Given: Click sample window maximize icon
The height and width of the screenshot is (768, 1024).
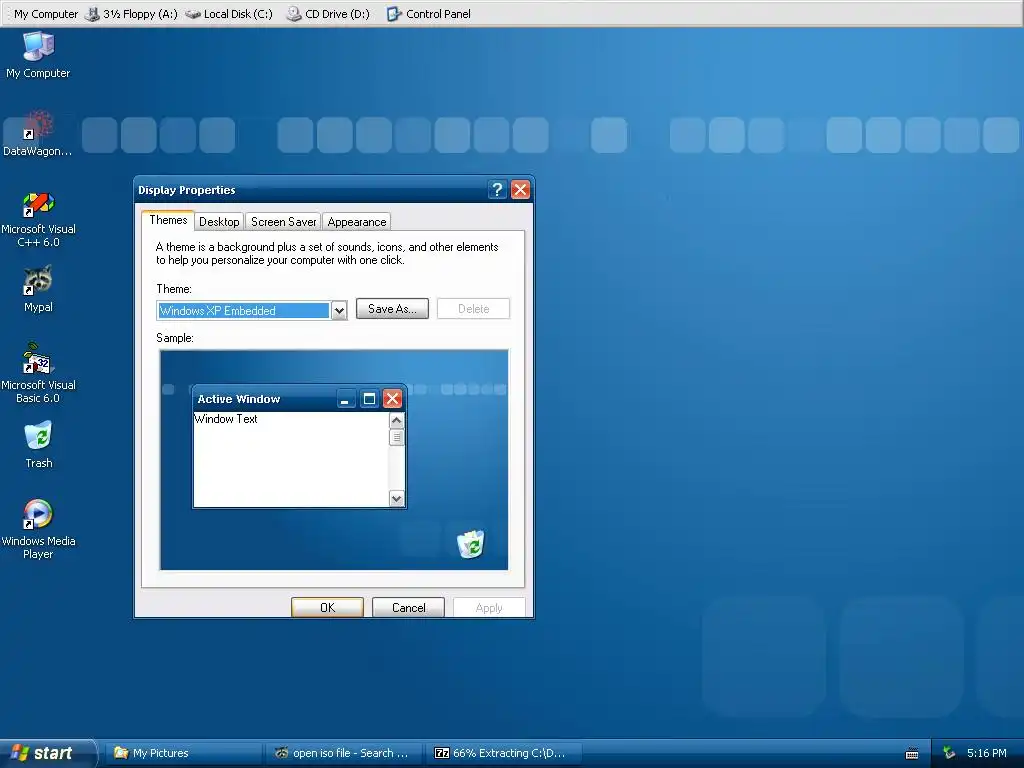Looking at the screenshot, I should [369, 398].
